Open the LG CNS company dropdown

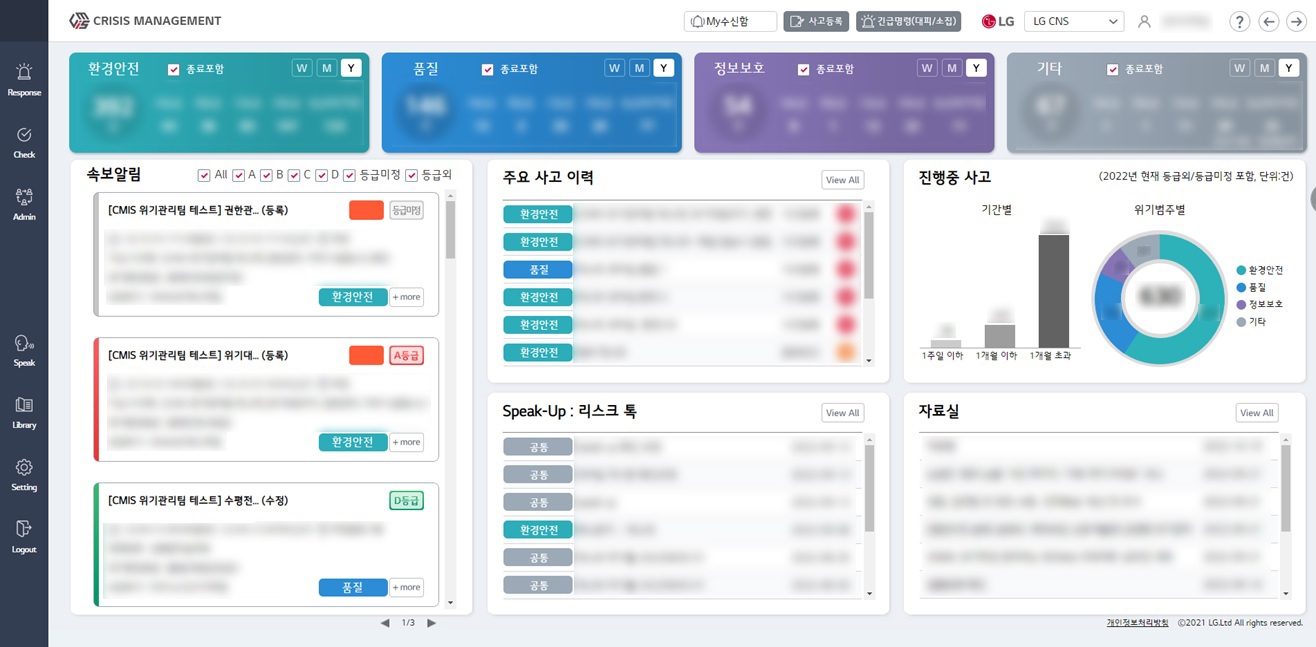tap(1073, 21)
